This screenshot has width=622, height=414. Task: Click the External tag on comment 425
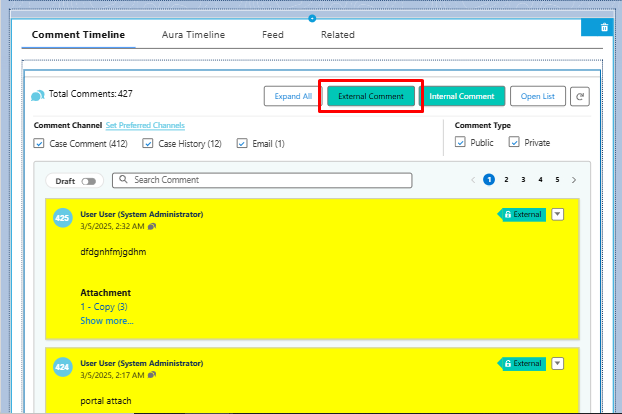pyautogui.click(x=522, y=214)
